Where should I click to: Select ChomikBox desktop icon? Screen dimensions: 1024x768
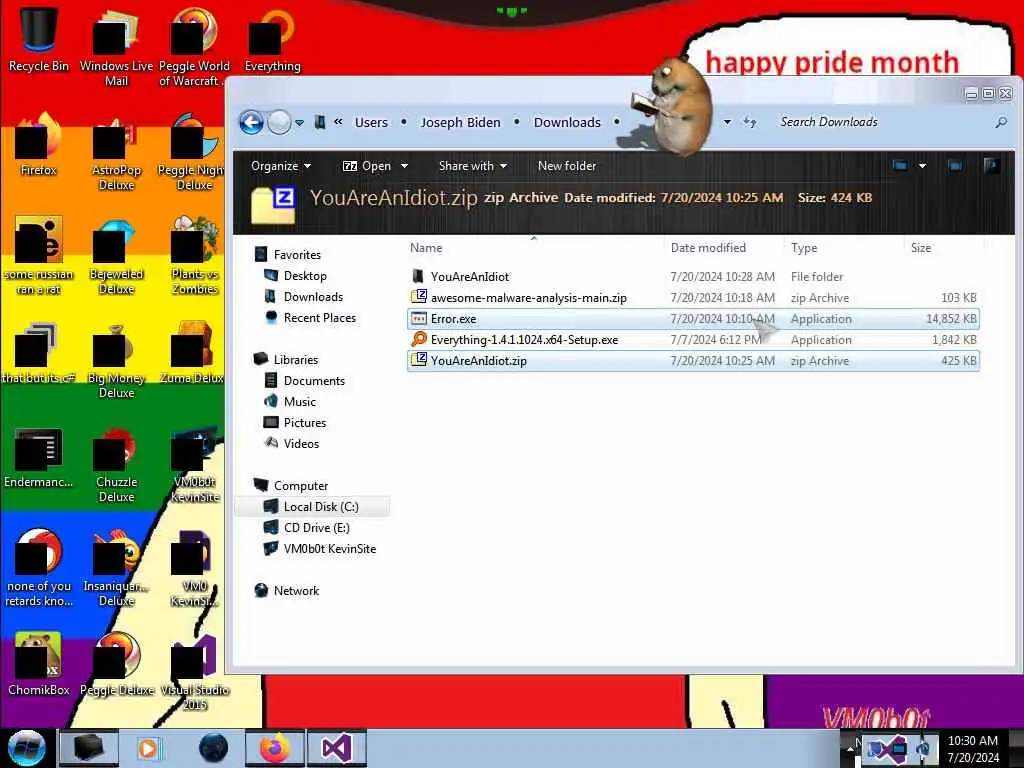[x=39, y=664]
